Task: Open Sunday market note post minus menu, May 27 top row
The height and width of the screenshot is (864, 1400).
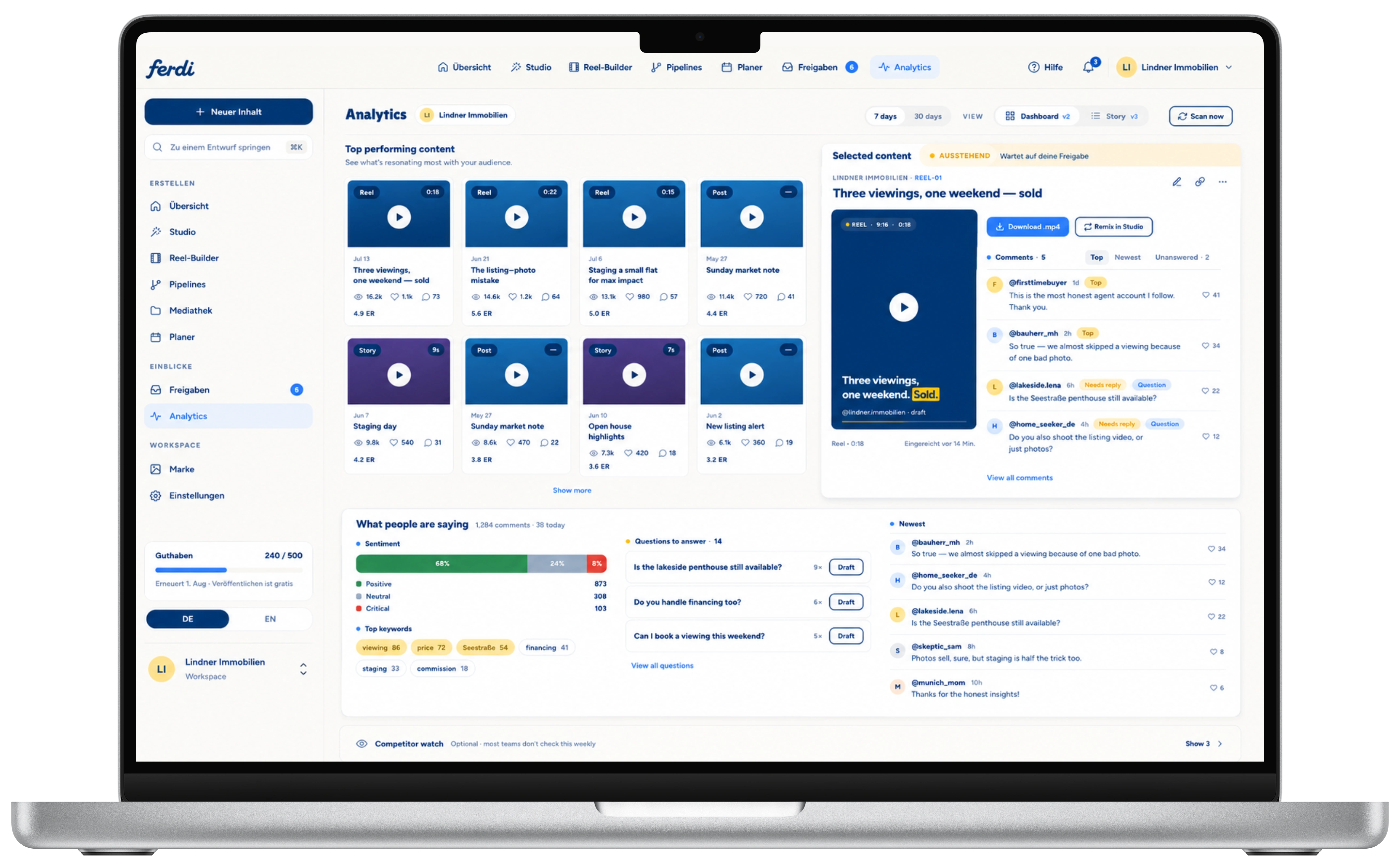Action: tap(788, 192)
